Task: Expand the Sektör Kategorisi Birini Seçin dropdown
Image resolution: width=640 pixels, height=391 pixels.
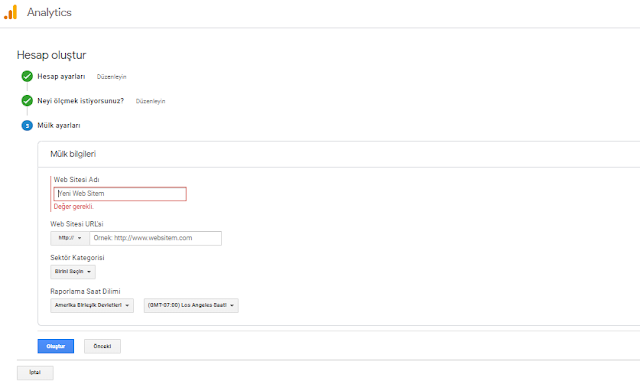Action: (x=73, y=272)
